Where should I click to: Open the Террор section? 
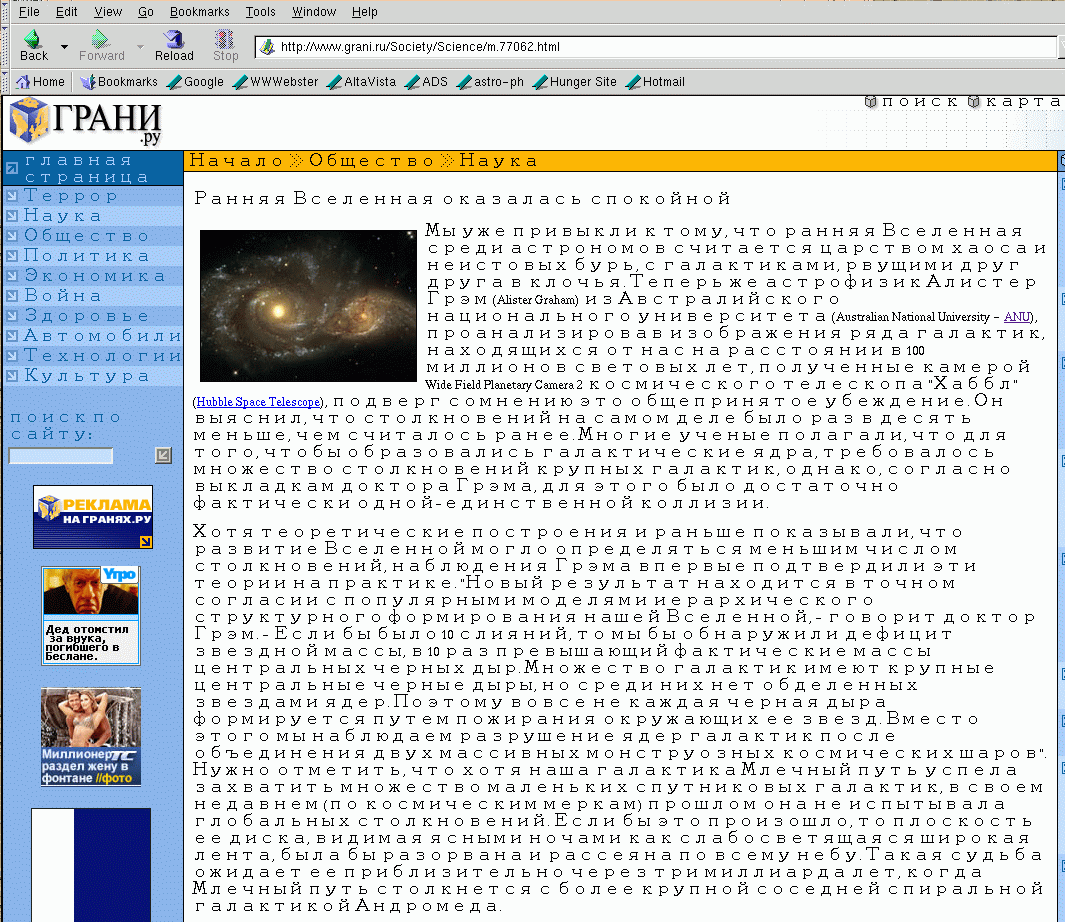click(x=71, y=196)
